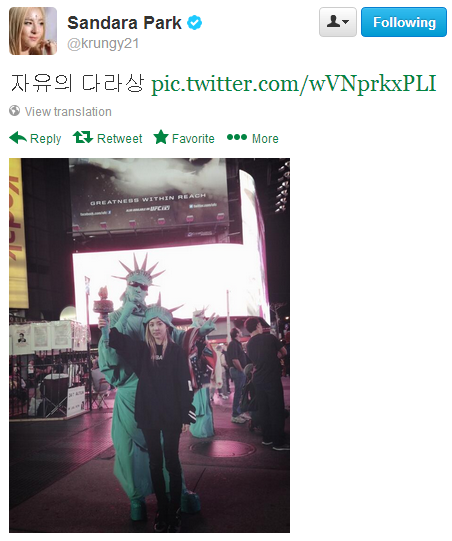The image size is (452, 541).
Task: Click the Favorite star icon
Action: click(x=161, y=137)
